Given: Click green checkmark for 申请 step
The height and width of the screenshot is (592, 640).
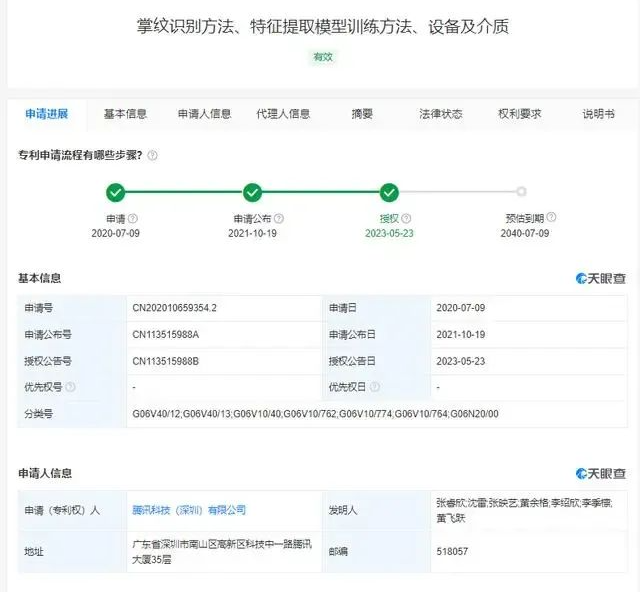Looking at the screenshot, I should pos(116,192).
